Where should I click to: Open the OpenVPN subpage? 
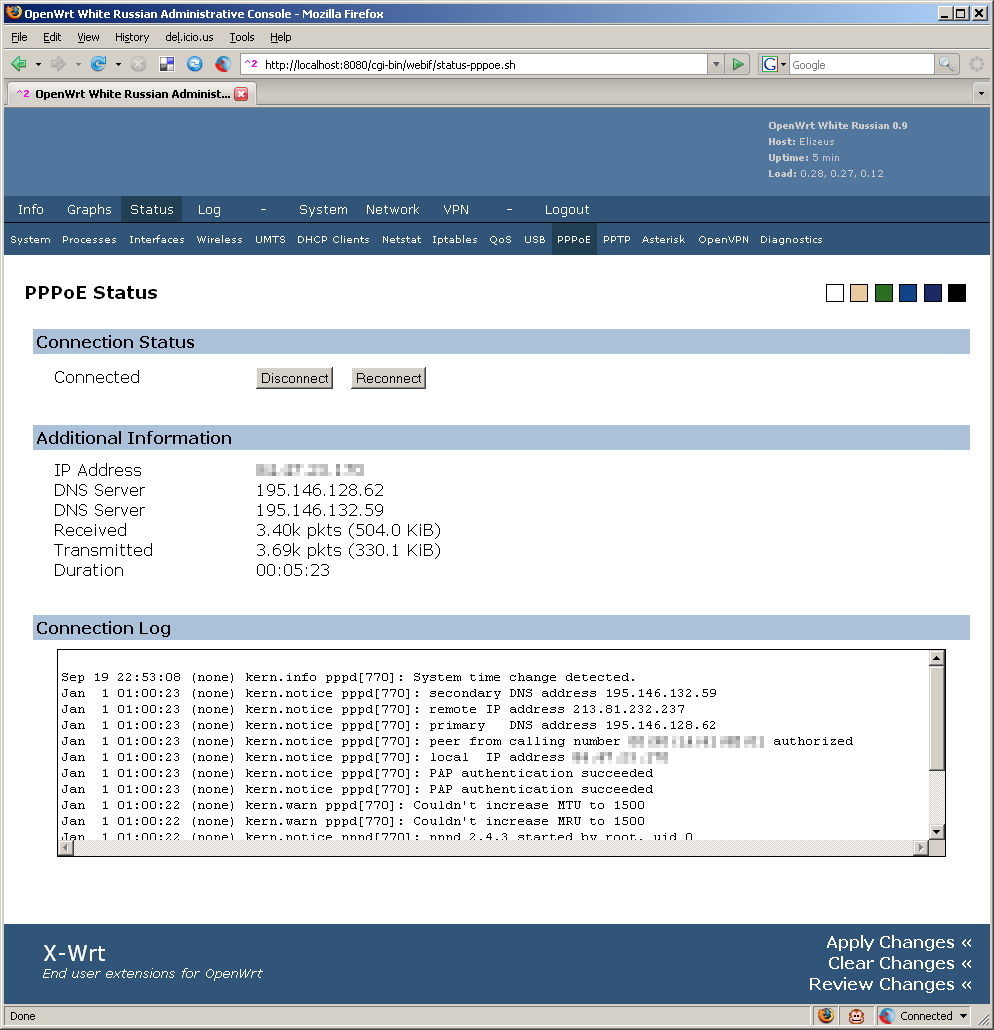point(723,240)
